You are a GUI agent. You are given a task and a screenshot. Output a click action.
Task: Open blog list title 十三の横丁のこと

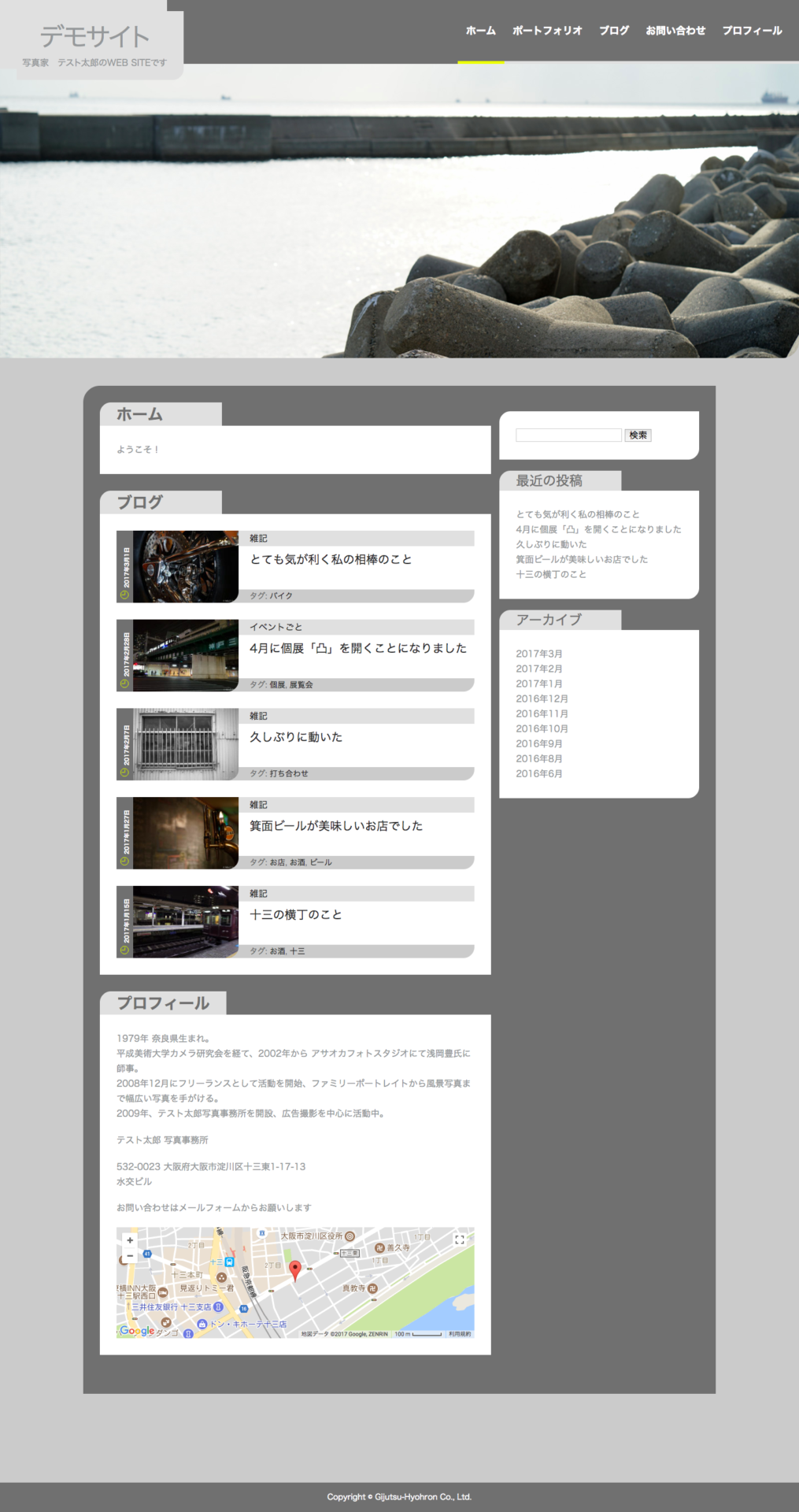tap(296, 915)
